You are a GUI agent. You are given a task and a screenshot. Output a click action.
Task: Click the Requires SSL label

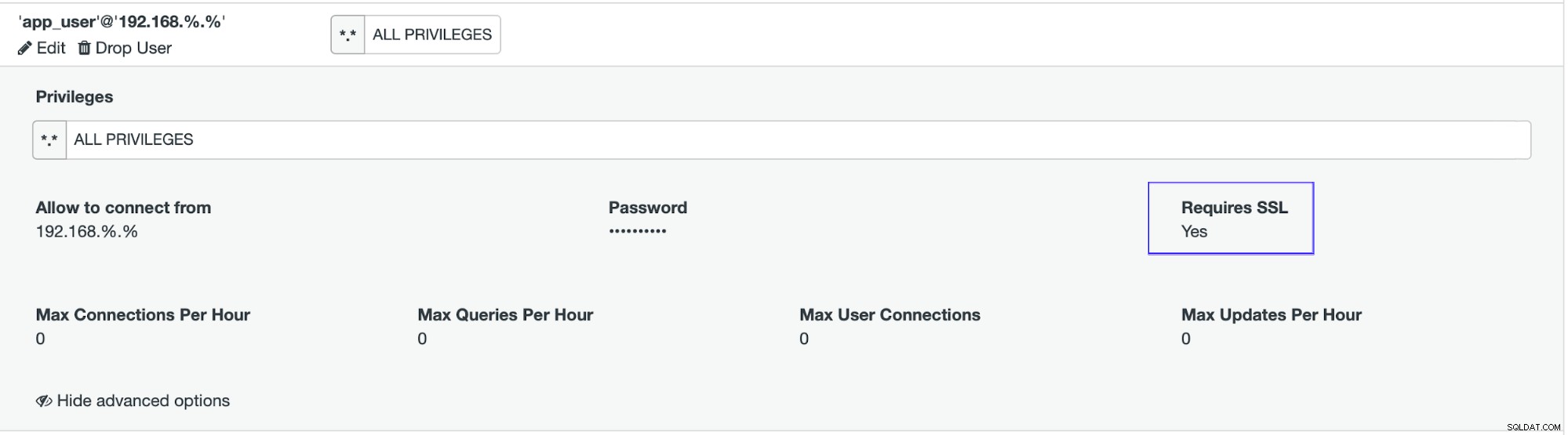point(1235,208)
